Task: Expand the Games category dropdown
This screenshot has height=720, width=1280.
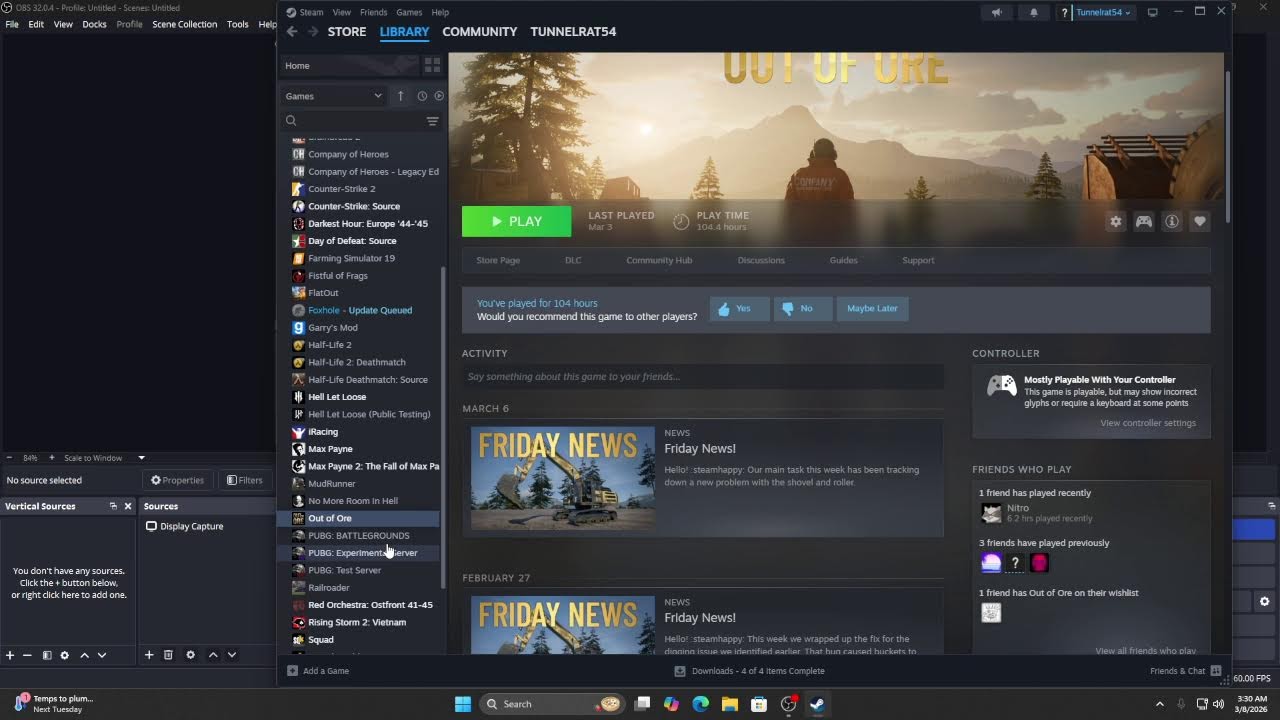Action: pyautogui.click(x=333, y=96)
